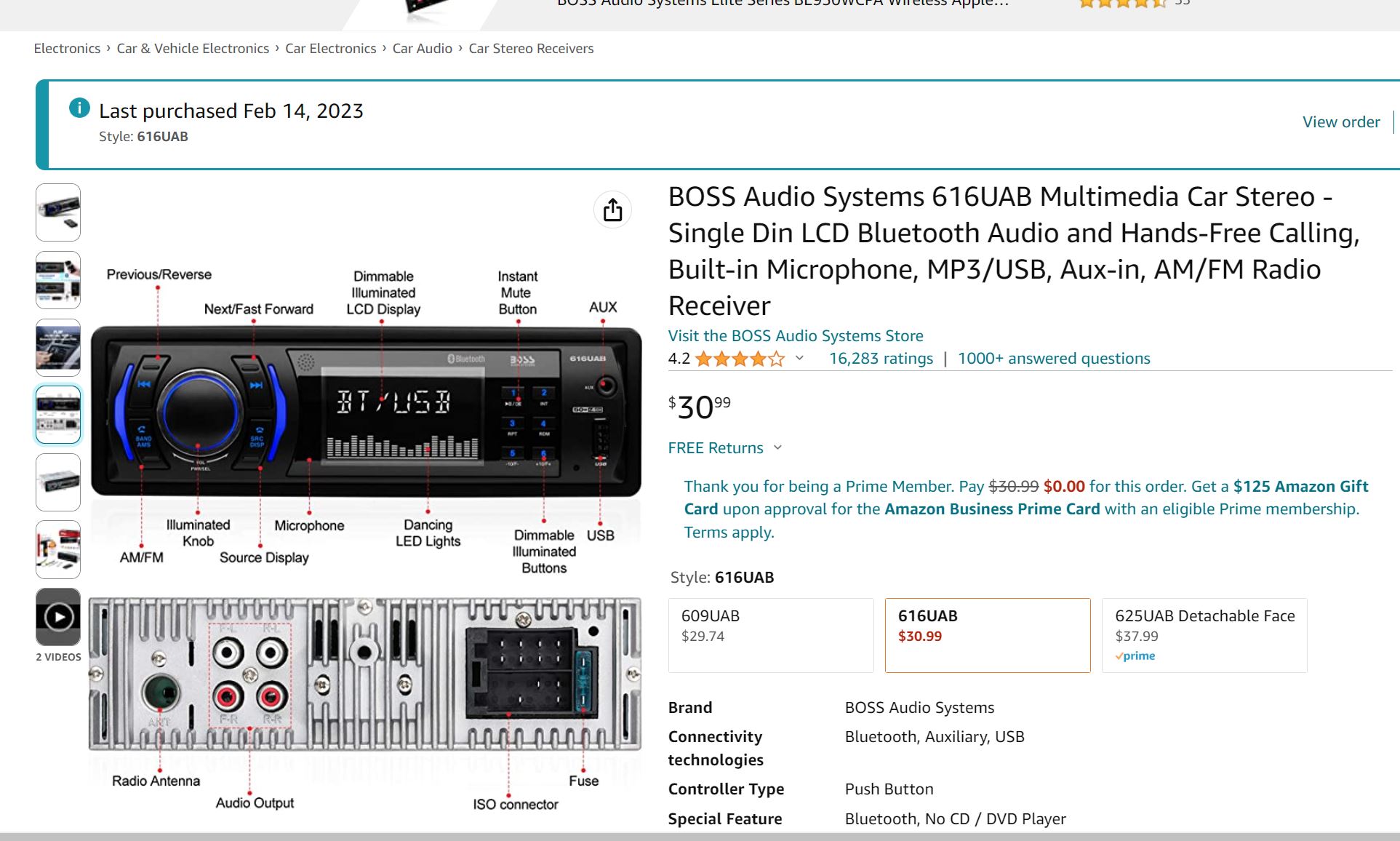The height and width of the screenshot is (841, 1400).
Task: Select the second product thumbnail
Action: click(58, 280)
